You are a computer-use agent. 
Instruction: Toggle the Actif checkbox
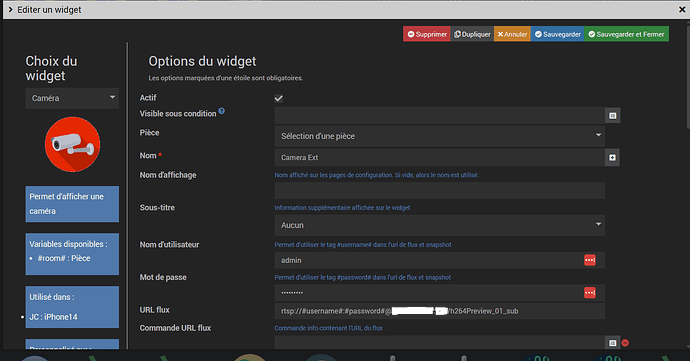pyautogui.click(x=279, y=99)
